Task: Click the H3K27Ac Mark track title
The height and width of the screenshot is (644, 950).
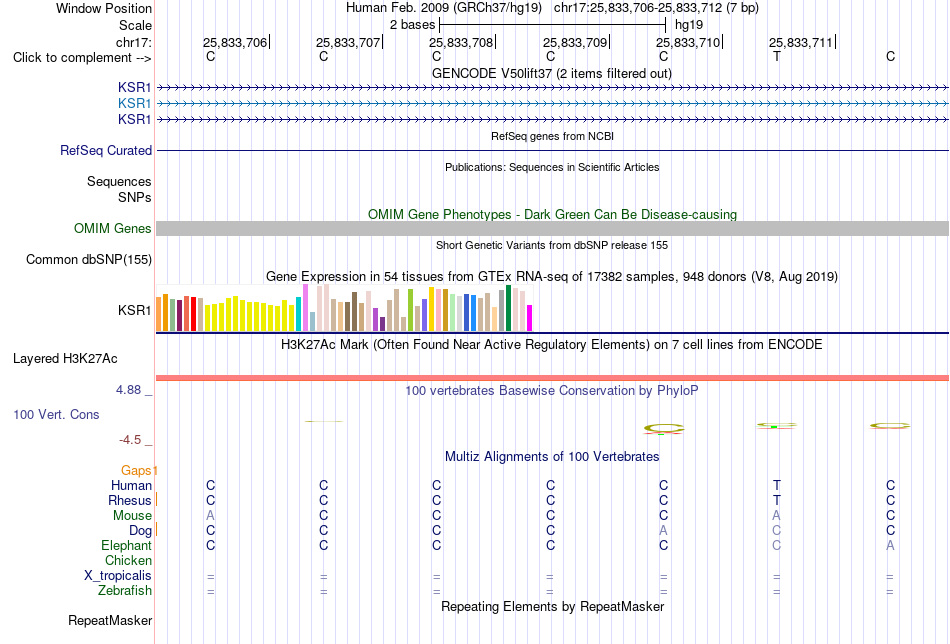Action: (552, 344)
